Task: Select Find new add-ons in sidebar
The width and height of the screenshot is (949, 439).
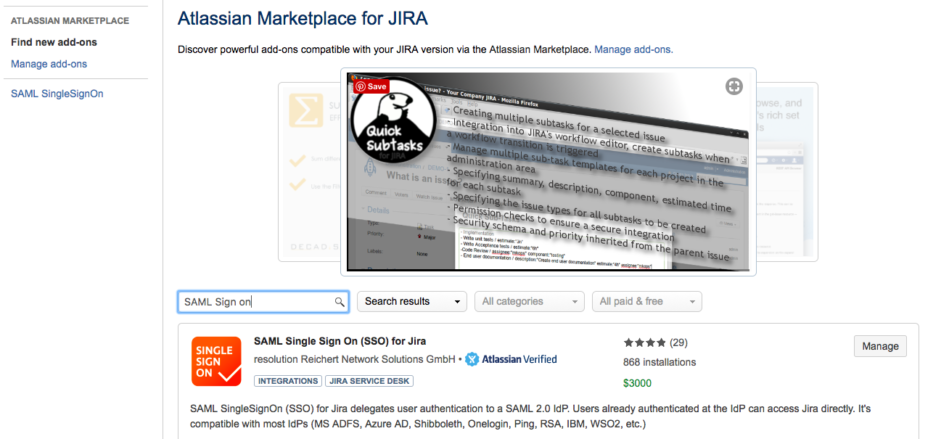Action: [x=54, y=42]
